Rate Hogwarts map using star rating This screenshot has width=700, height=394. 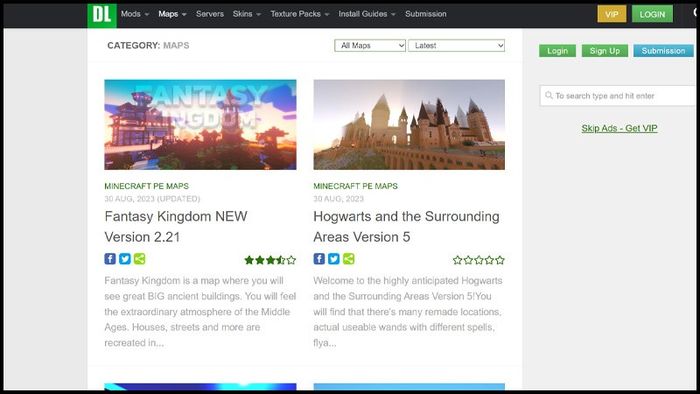[x=479, y=260]
